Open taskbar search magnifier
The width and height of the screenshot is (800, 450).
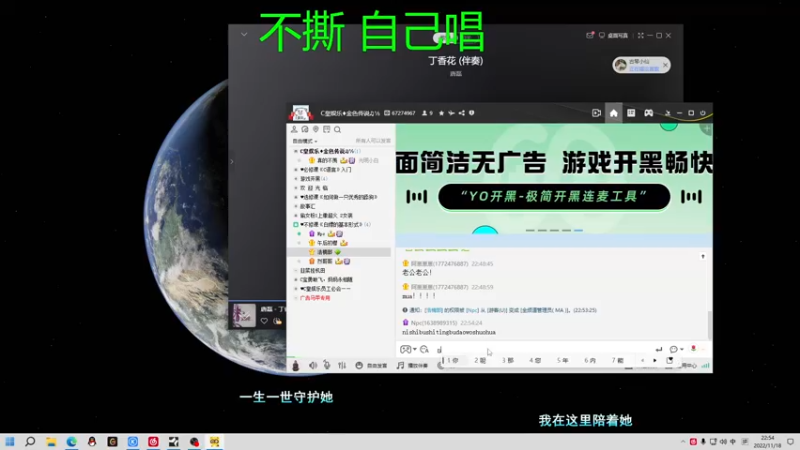[x=30, y=442]
